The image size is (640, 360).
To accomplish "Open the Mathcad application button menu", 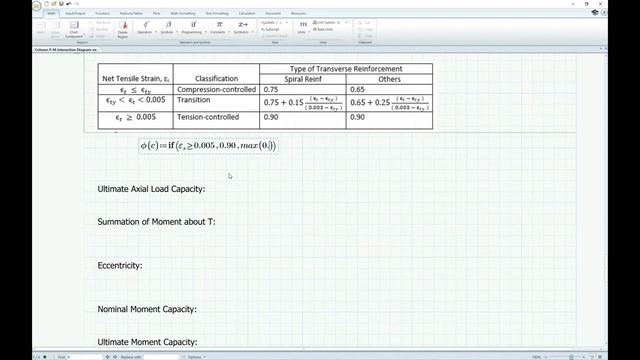I will coord(37,5).
